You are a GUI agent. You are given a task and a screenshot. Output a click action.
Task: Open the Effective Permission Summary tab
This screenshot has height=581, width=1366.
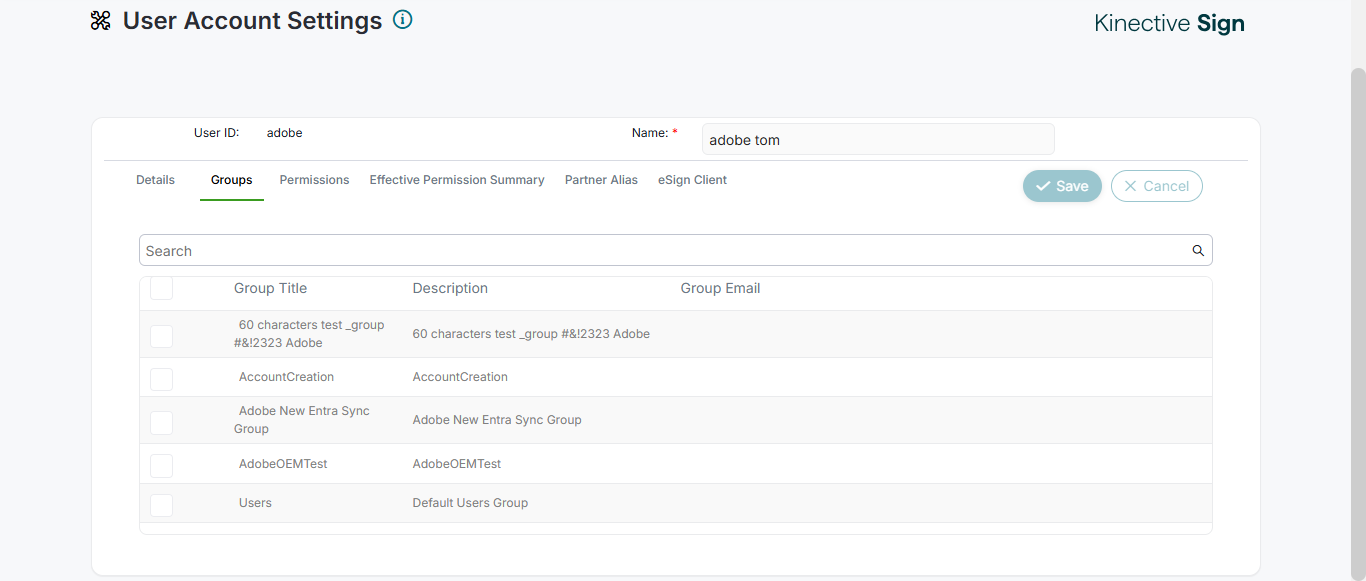click(457, 180)
